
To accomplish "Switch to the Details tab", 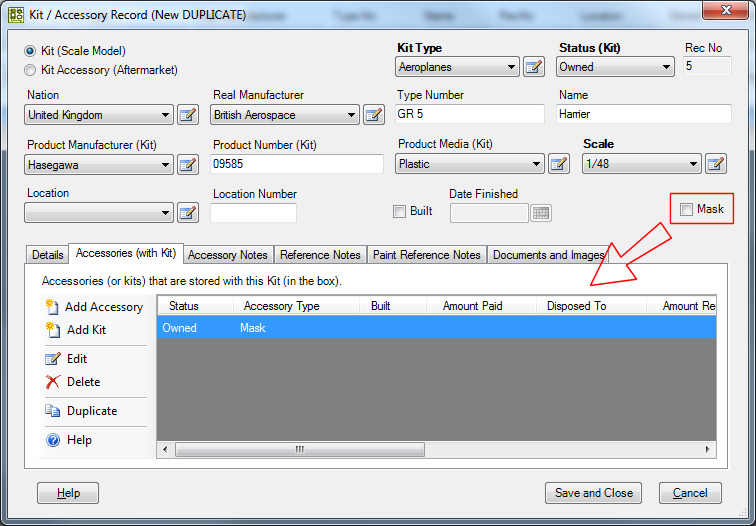I will coord(47,255).
